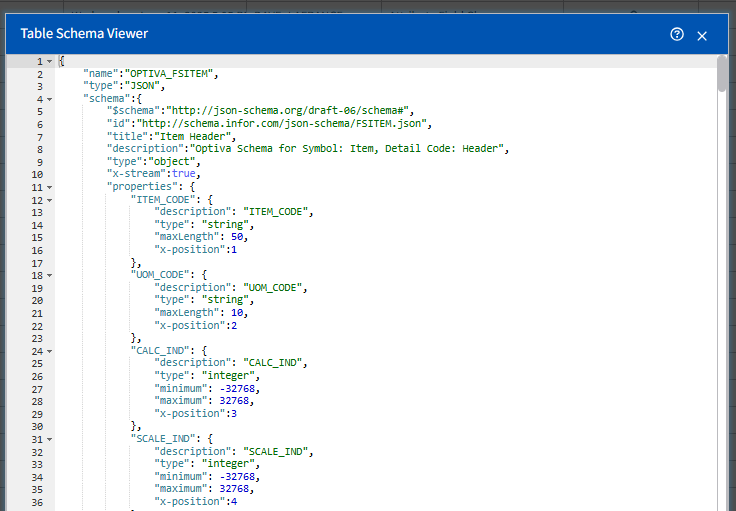Click the "integer" type value on line 26
Viewport: 736px width, 511px height.
(228, 376)
